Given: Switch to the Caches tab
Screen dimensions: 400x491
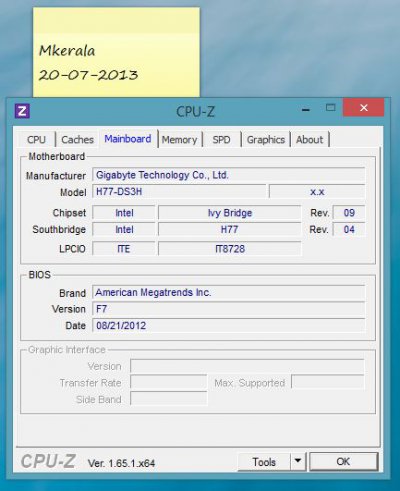Looking at the screenshot, I should [77, 139].
